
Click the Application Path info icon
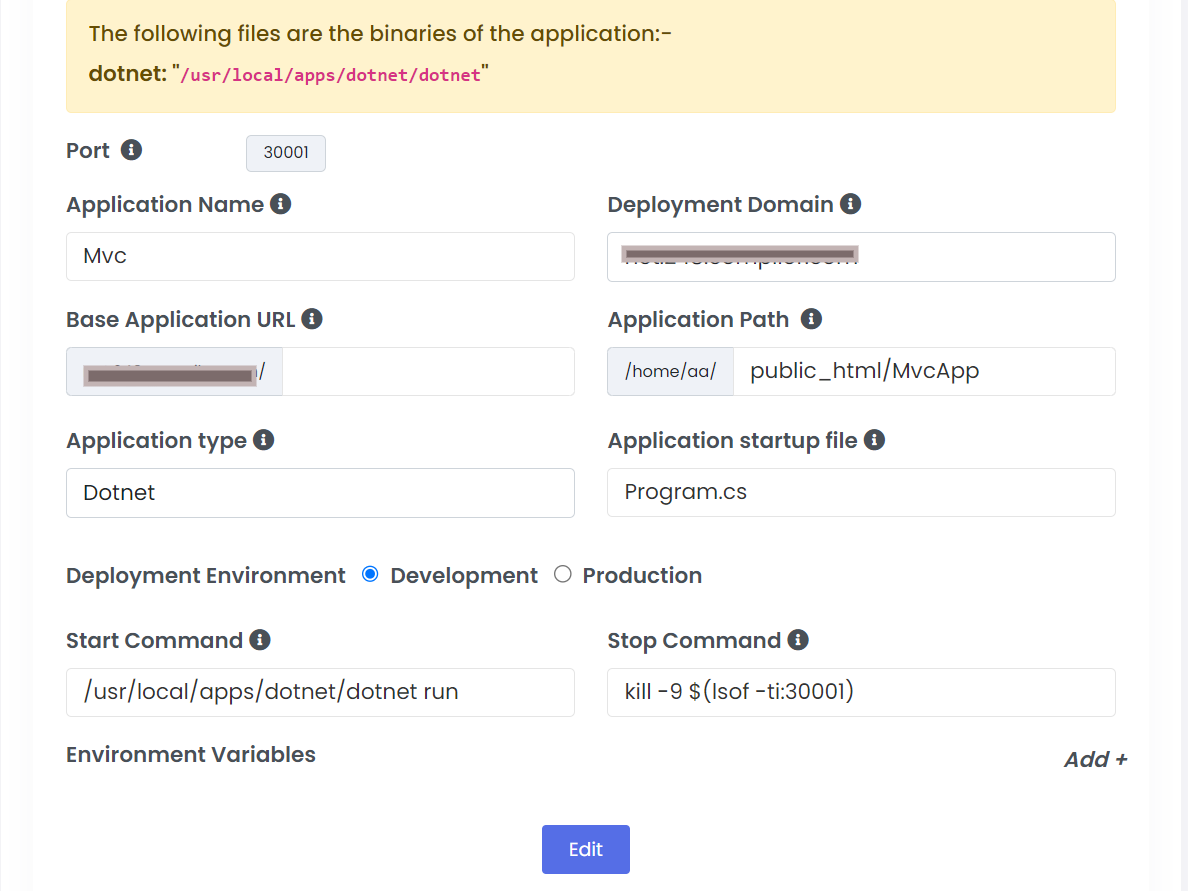pos(812,319)
